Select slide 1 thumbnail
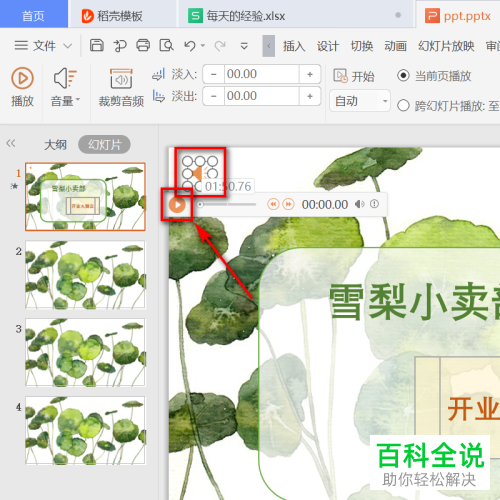This screenshot has height=500, width=500. click(x=85, y=197)
